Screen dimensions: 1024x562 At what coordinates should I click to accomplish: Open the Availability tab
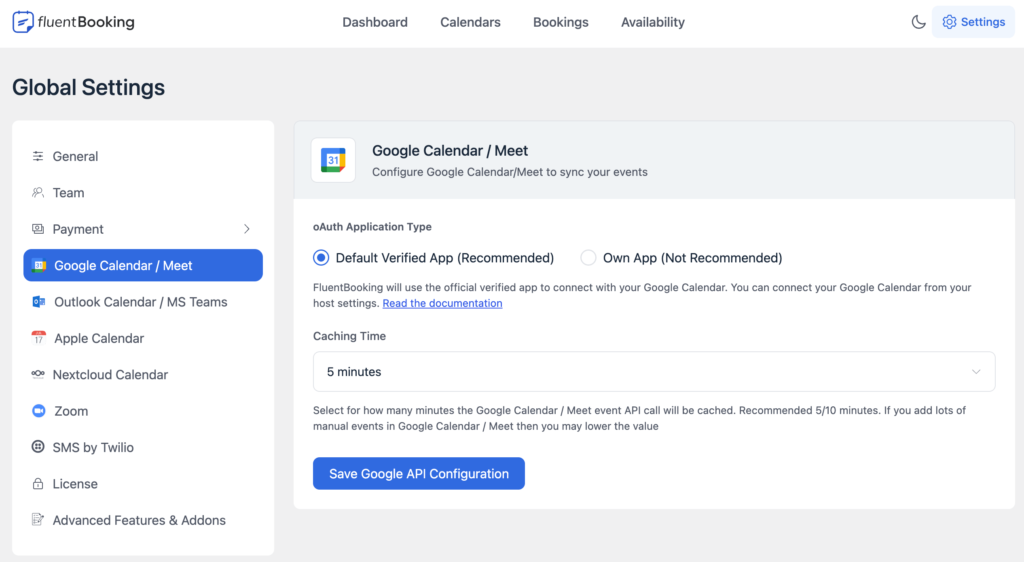652,22
